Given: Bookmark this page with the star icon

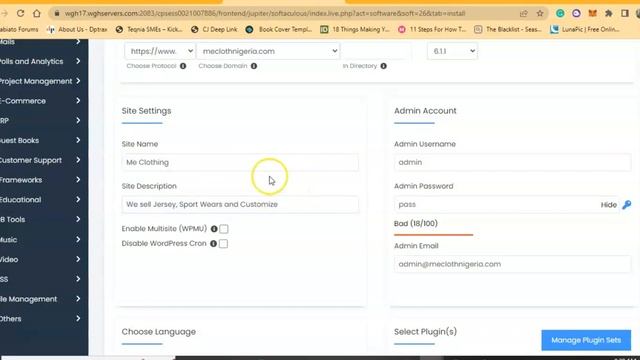Looking at the screenshot, I should click(540, 13).
